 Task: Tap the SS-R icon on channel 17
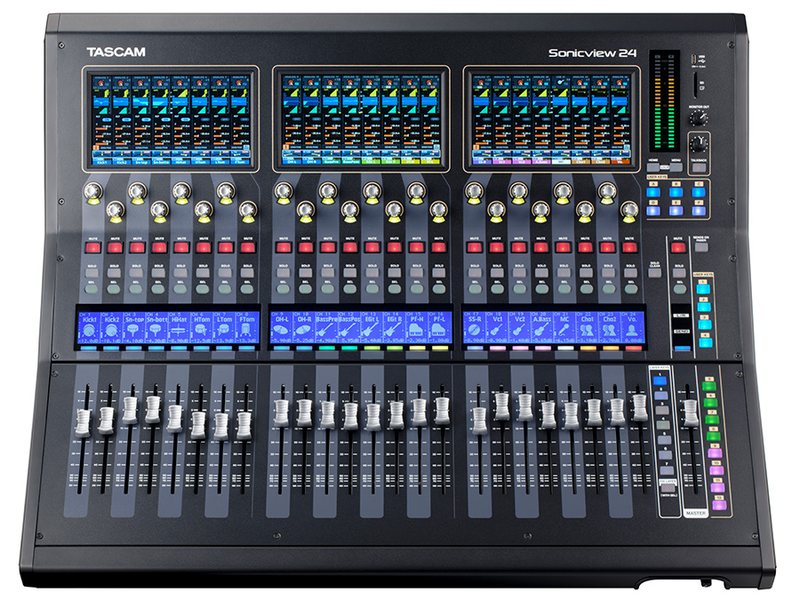(x=474, y=332)
